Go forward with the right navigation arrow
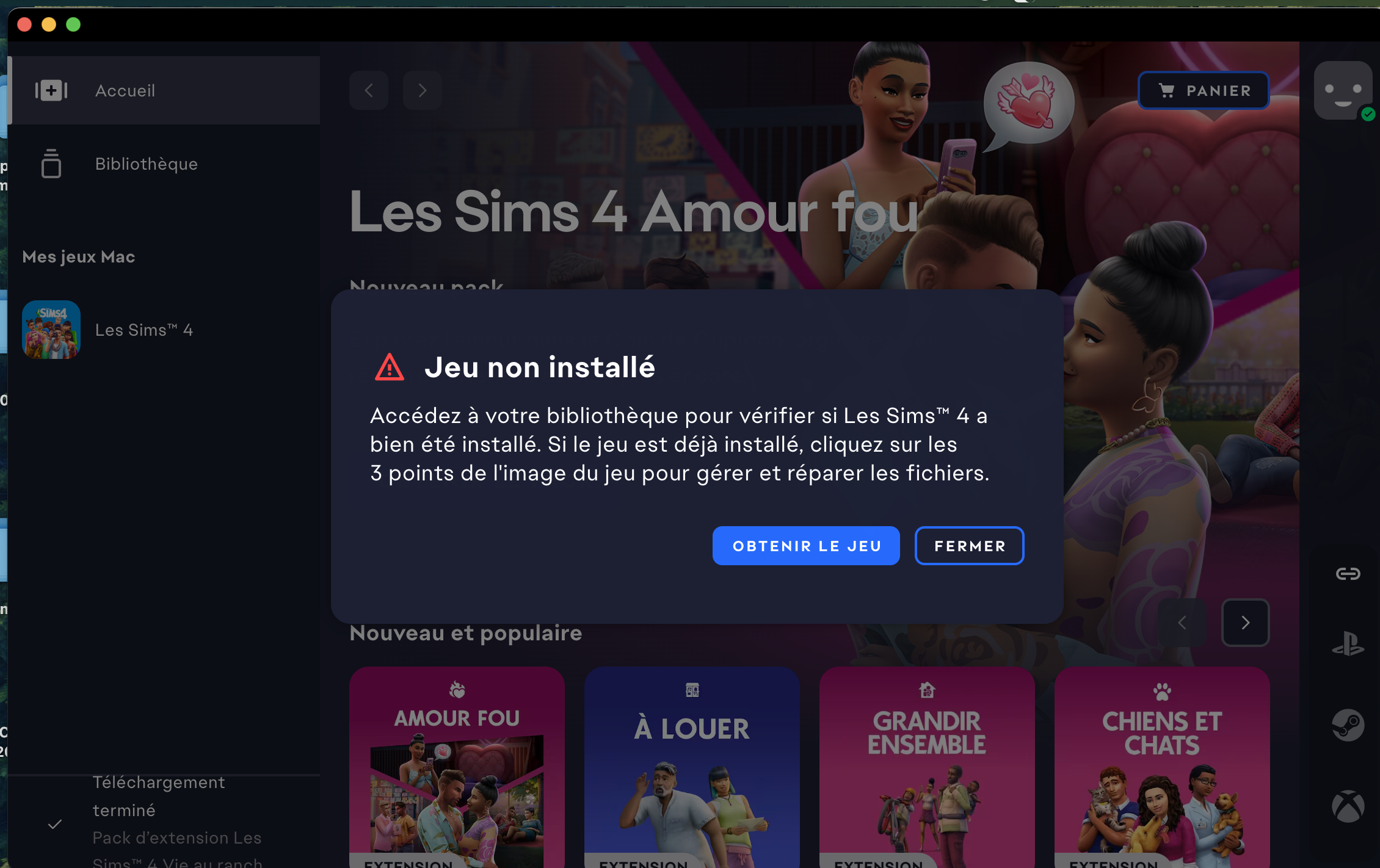This screenshot has height=868, width=1380. (x=423, y=90)
